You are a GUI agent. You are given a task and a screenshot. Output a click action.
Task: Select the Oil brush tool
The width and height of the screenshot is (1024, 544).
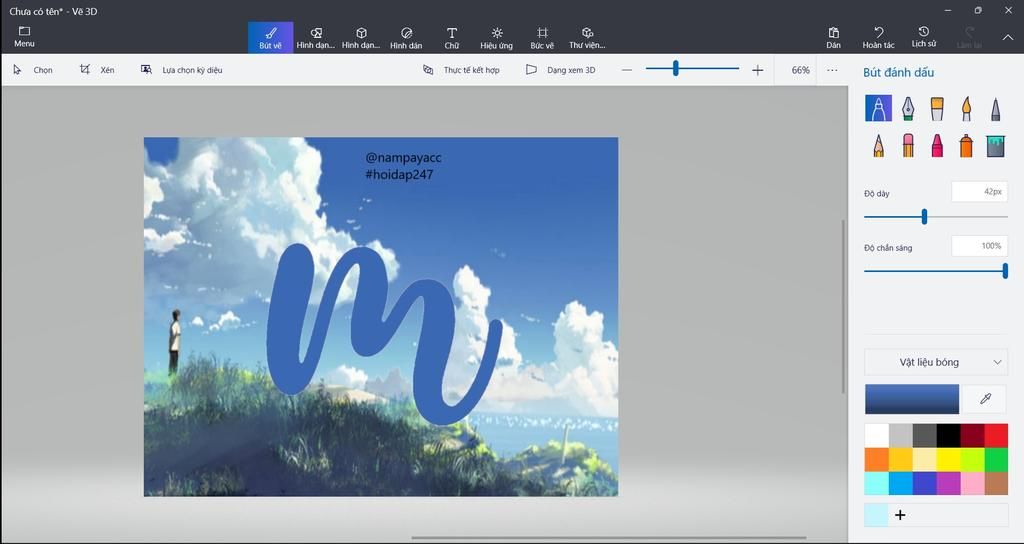937,108
